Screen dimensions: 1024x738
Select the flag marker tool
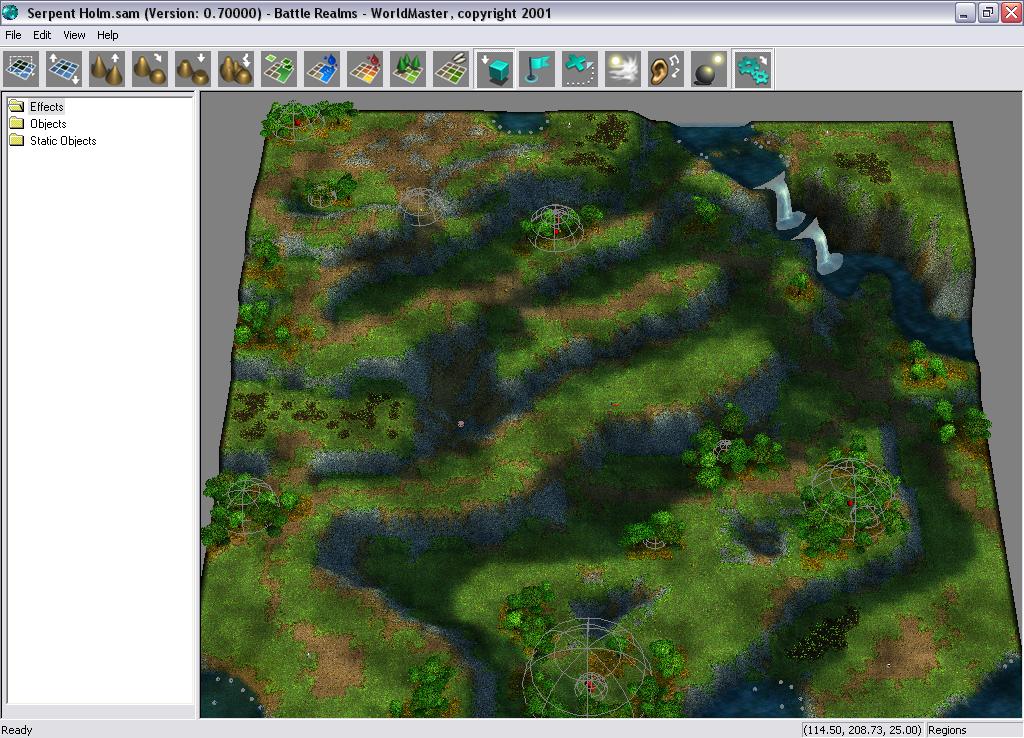tap(536, 68)
